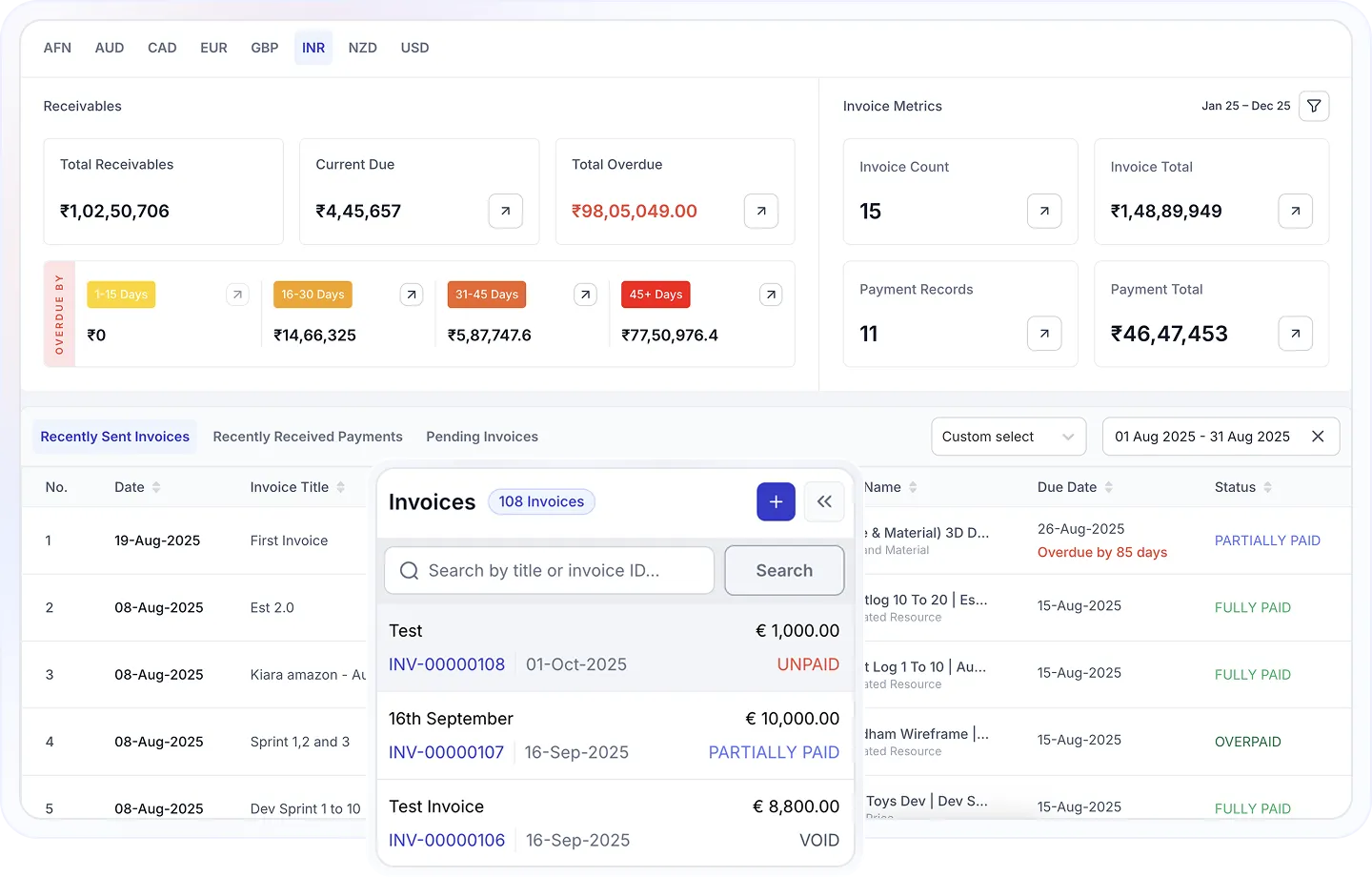Toggle sorting on the Status column

(x=1271, y=486)
